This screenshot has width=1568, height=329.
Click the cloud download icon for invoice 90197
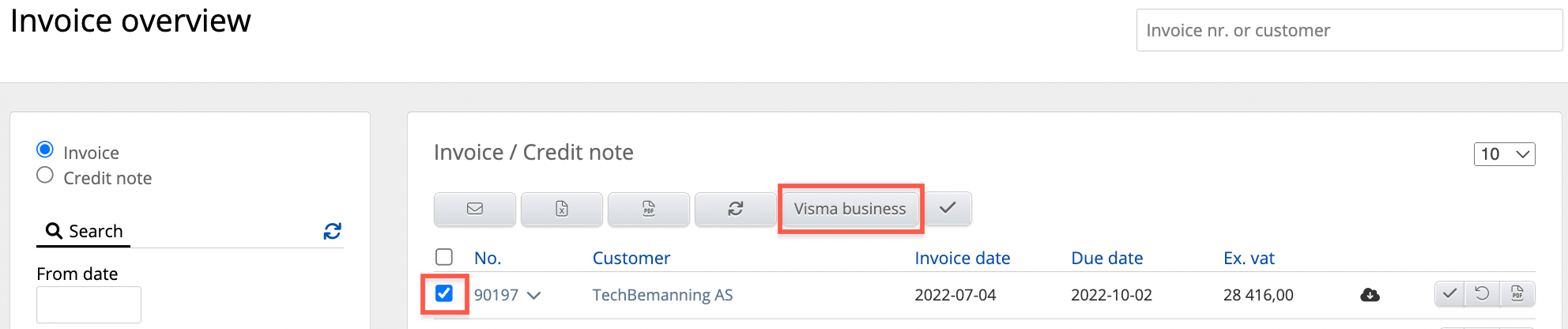click(1370, 295)
